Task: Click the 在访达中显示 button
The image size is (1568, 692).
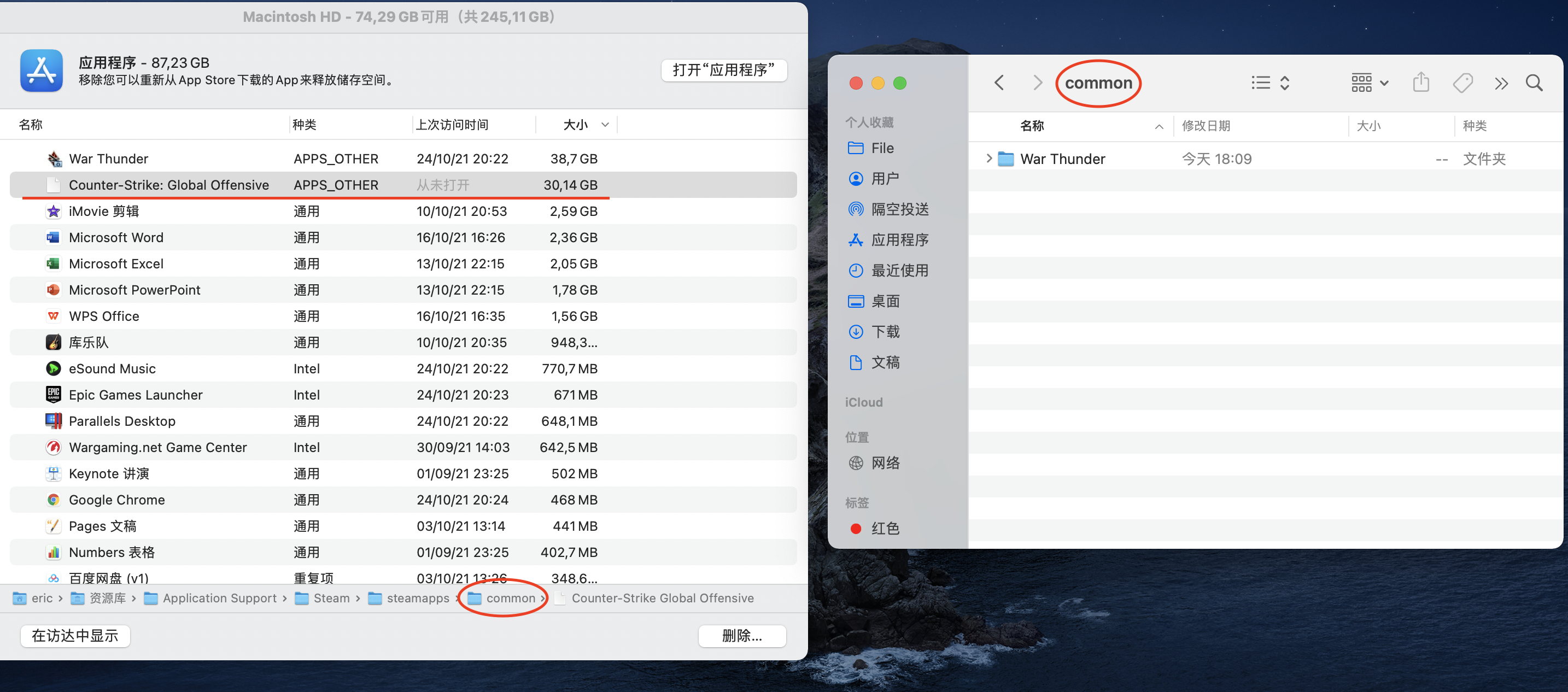Action: coord(75,636)
